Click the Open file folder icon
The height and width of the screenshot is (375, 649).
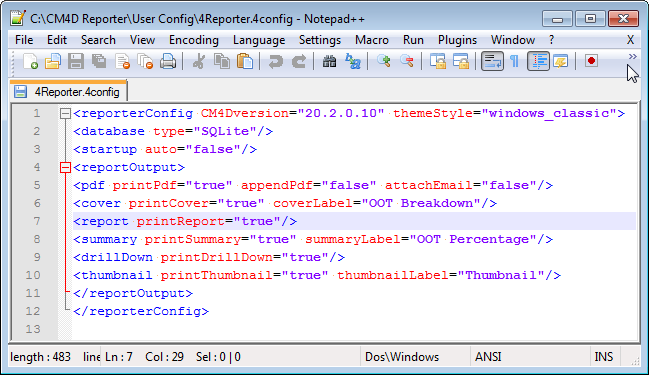53,61
